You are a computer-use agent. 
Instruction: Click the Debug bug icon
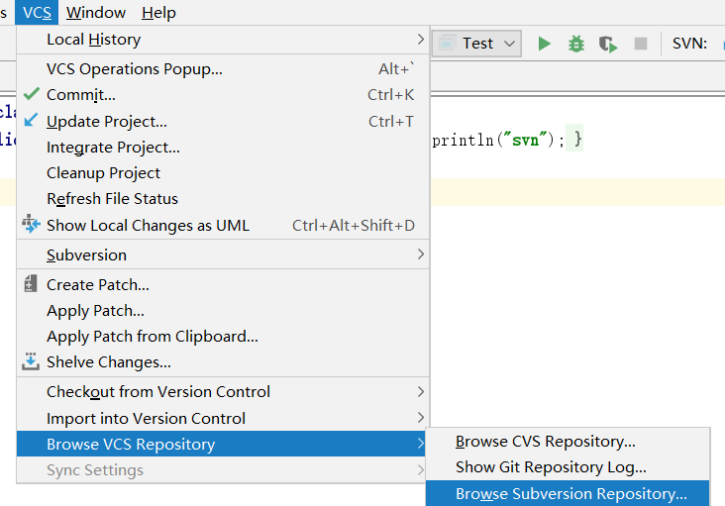pos(576,43)
